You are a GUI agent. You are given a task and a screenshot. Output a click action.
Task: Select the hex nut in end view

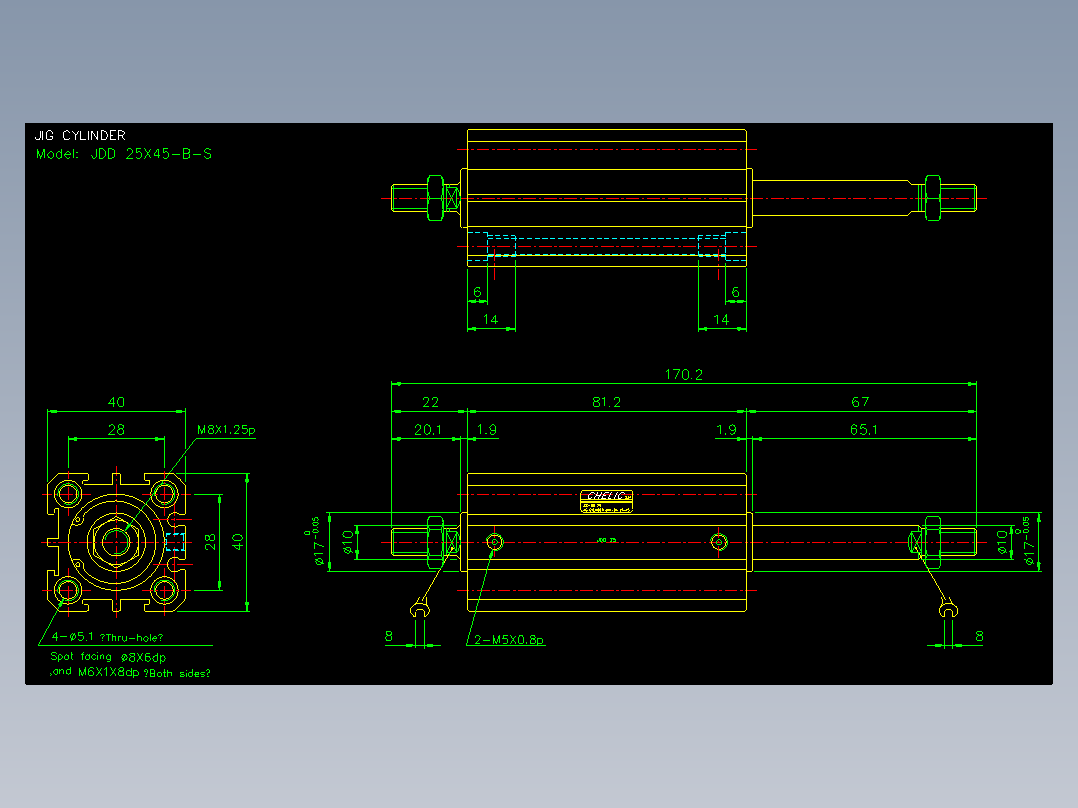pos(116,542)
